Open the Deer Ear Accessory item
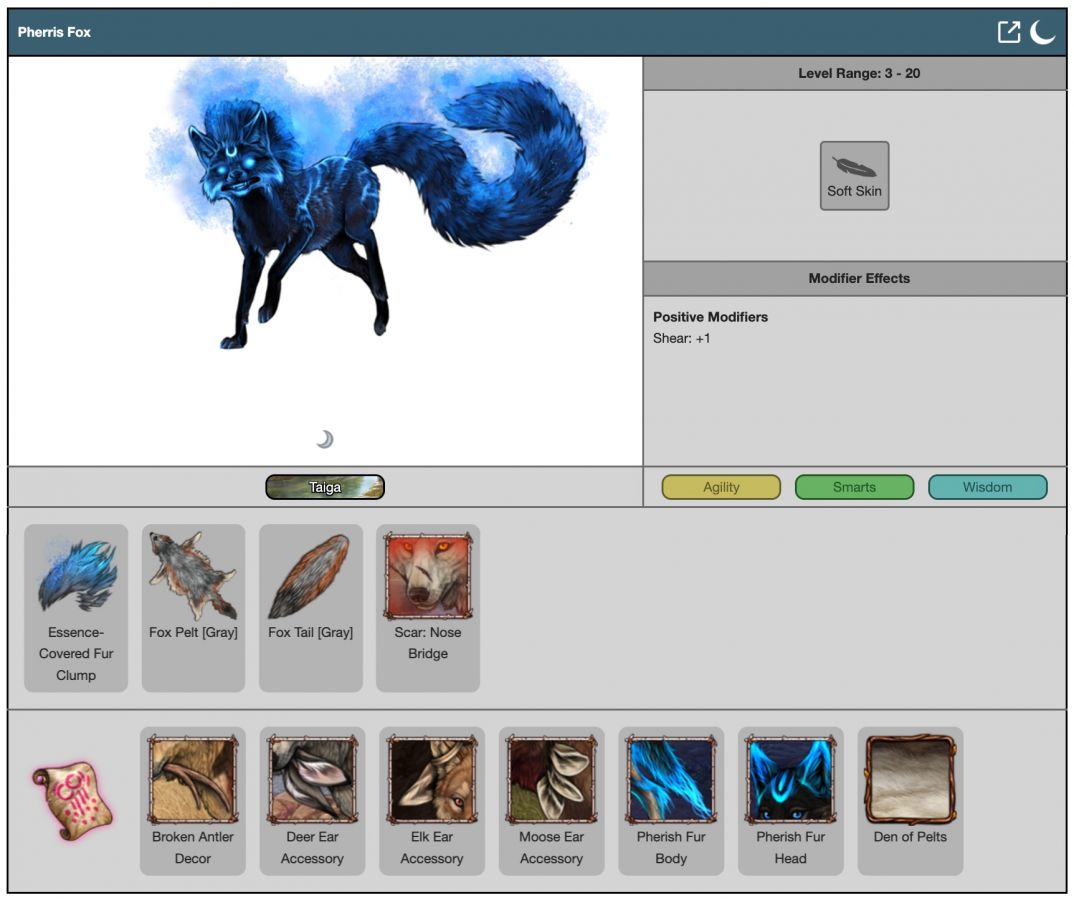Screen dimensions: 1074x900 coord(312,780)
